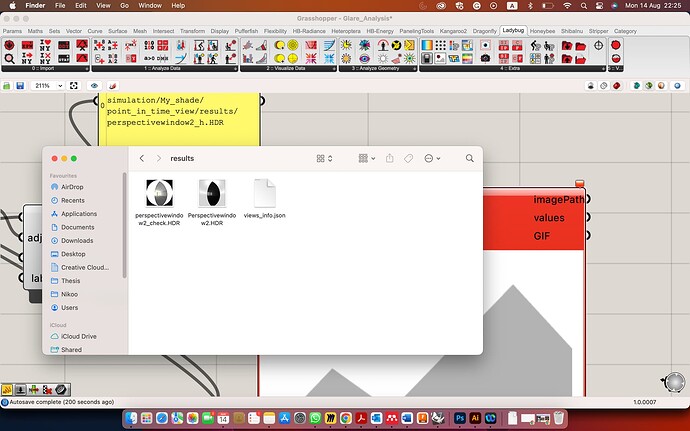Pick the purple eye view analysis icon

(x=364, y=58)
